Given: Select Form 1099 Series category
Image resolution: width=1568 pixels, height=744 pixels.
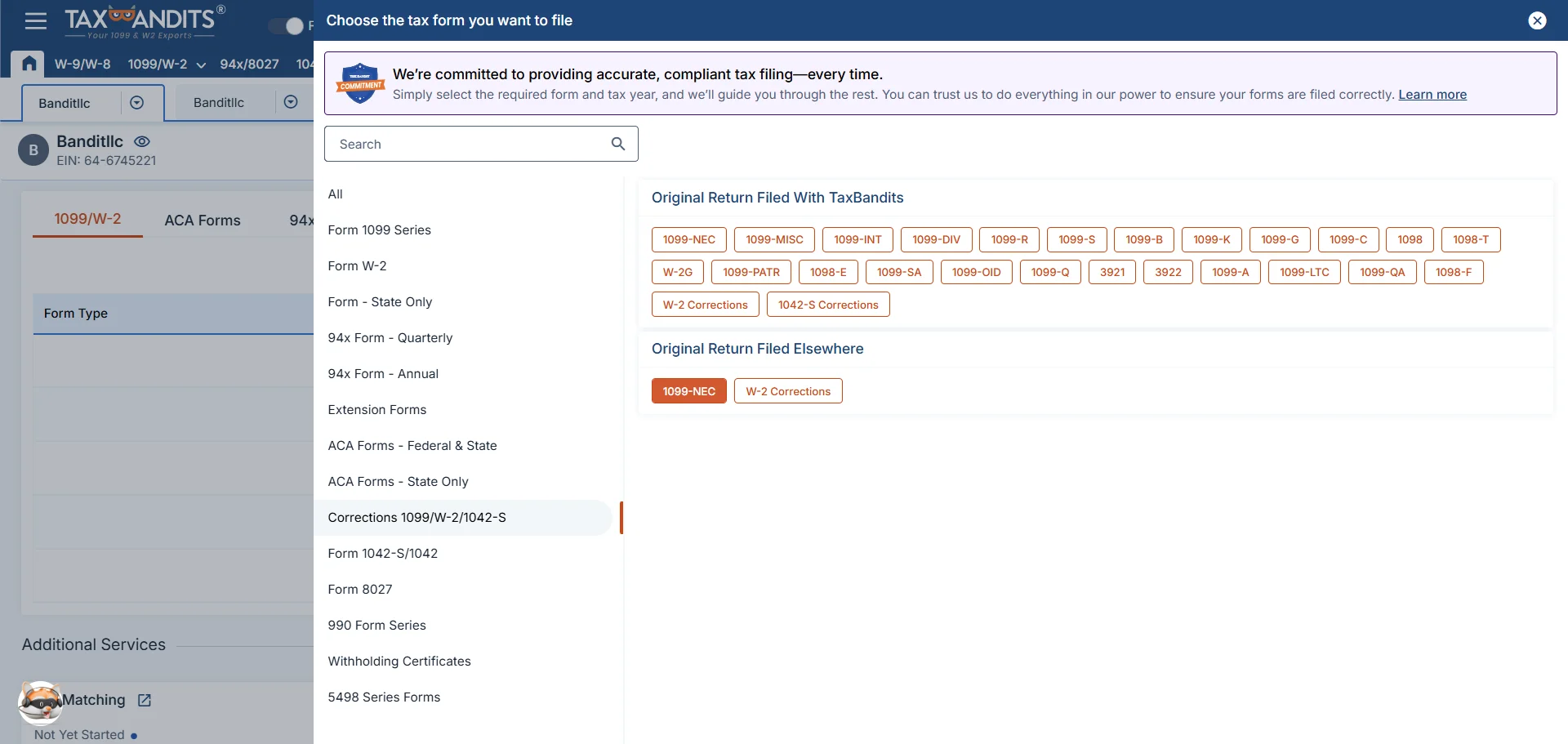Looking at the screenshot, I should click(x=463, y=229).
